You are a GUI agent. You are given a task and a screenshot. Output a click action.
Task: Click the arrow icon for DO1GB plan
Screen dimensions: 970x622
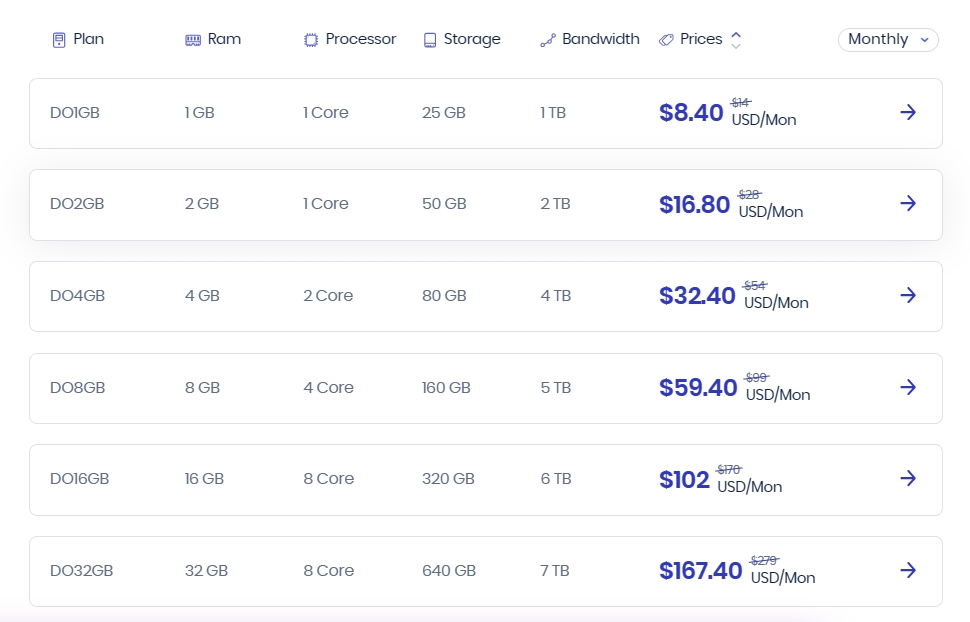[x=908, y=112]
